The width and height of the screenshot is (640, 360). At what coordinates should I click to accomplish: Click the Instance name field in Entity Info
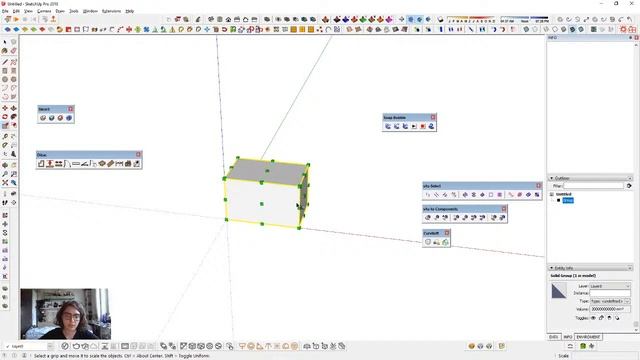pyautogui.click(x=610, y=293)
